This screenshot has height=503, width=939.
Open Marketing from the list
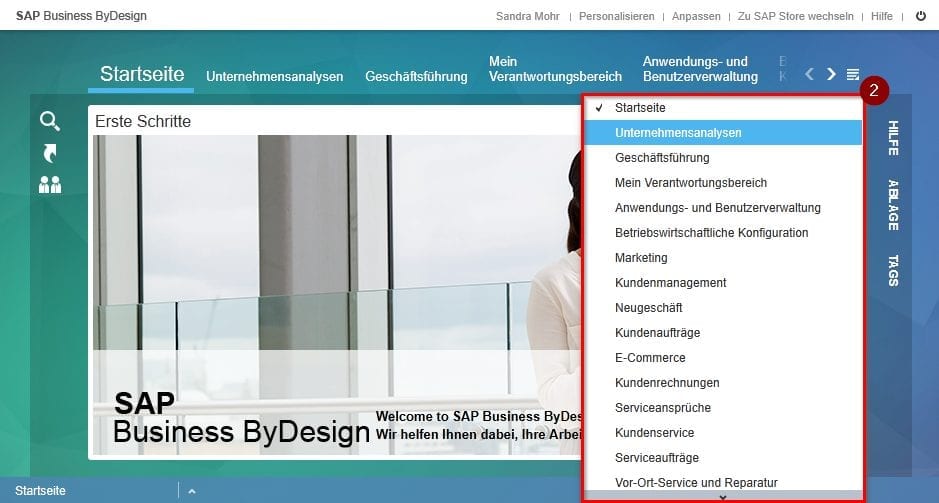(x=723, y=257)
